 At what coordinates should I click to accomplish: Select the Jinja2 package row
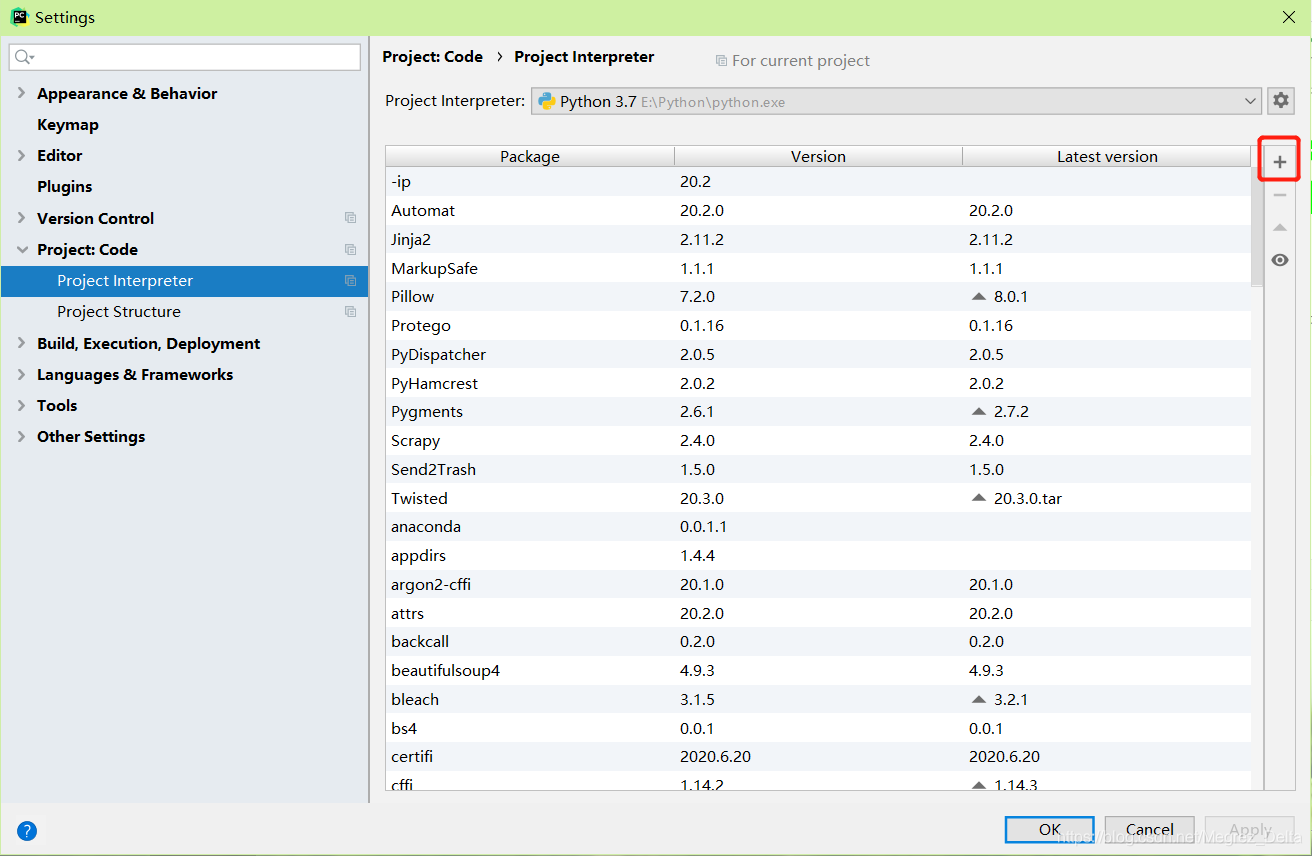click(818, 240)
